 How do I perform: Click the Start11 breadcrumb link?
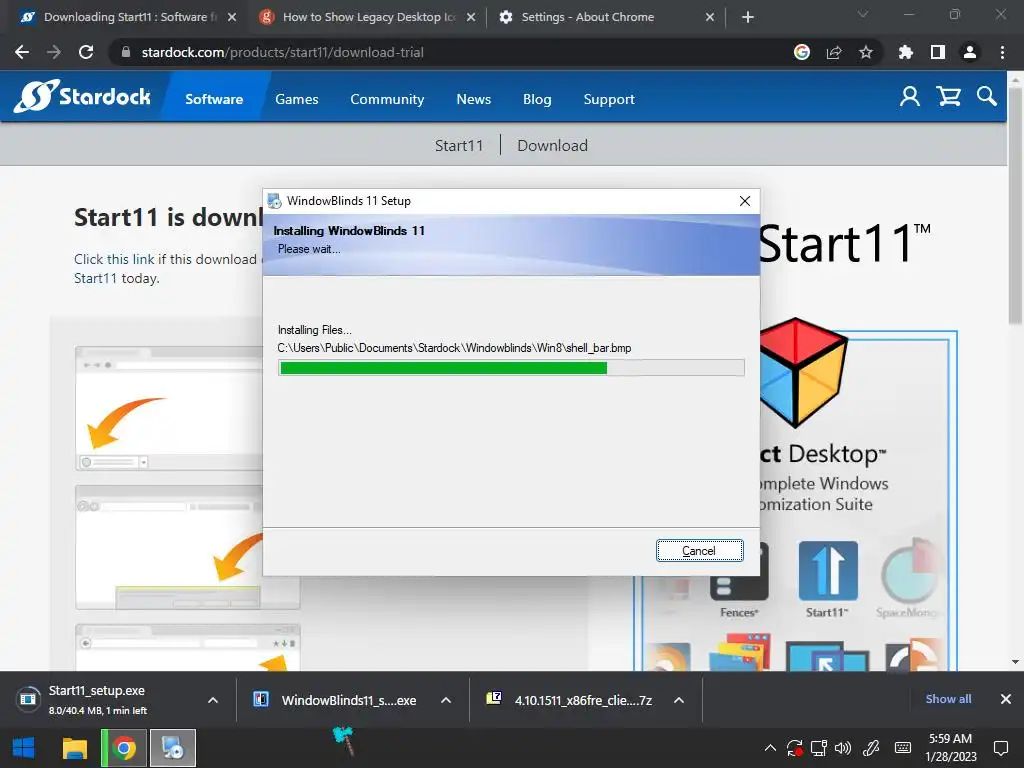459,145
